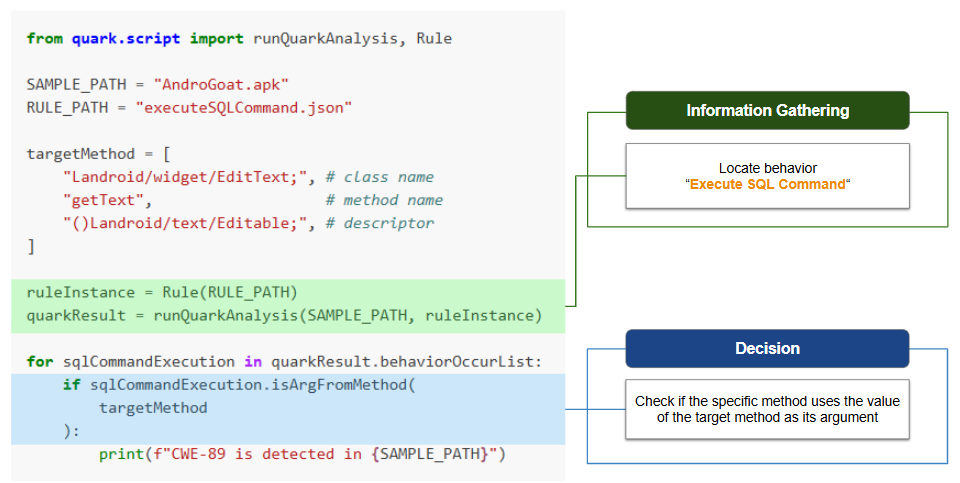The image size is (960, 483).
Task: Click the 'targetMethod = [' line
Action: click(x=99, y=154)
